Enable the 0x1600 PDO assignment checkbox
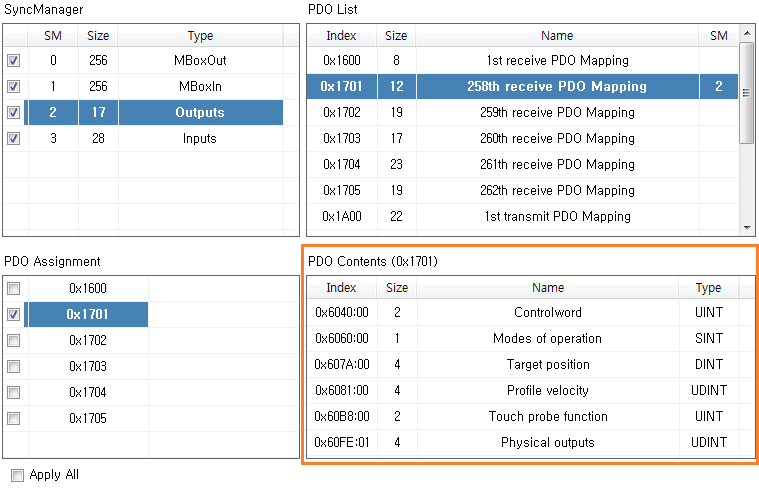The height and width of the screenshot is (490, 759). (x=13, y=289)
